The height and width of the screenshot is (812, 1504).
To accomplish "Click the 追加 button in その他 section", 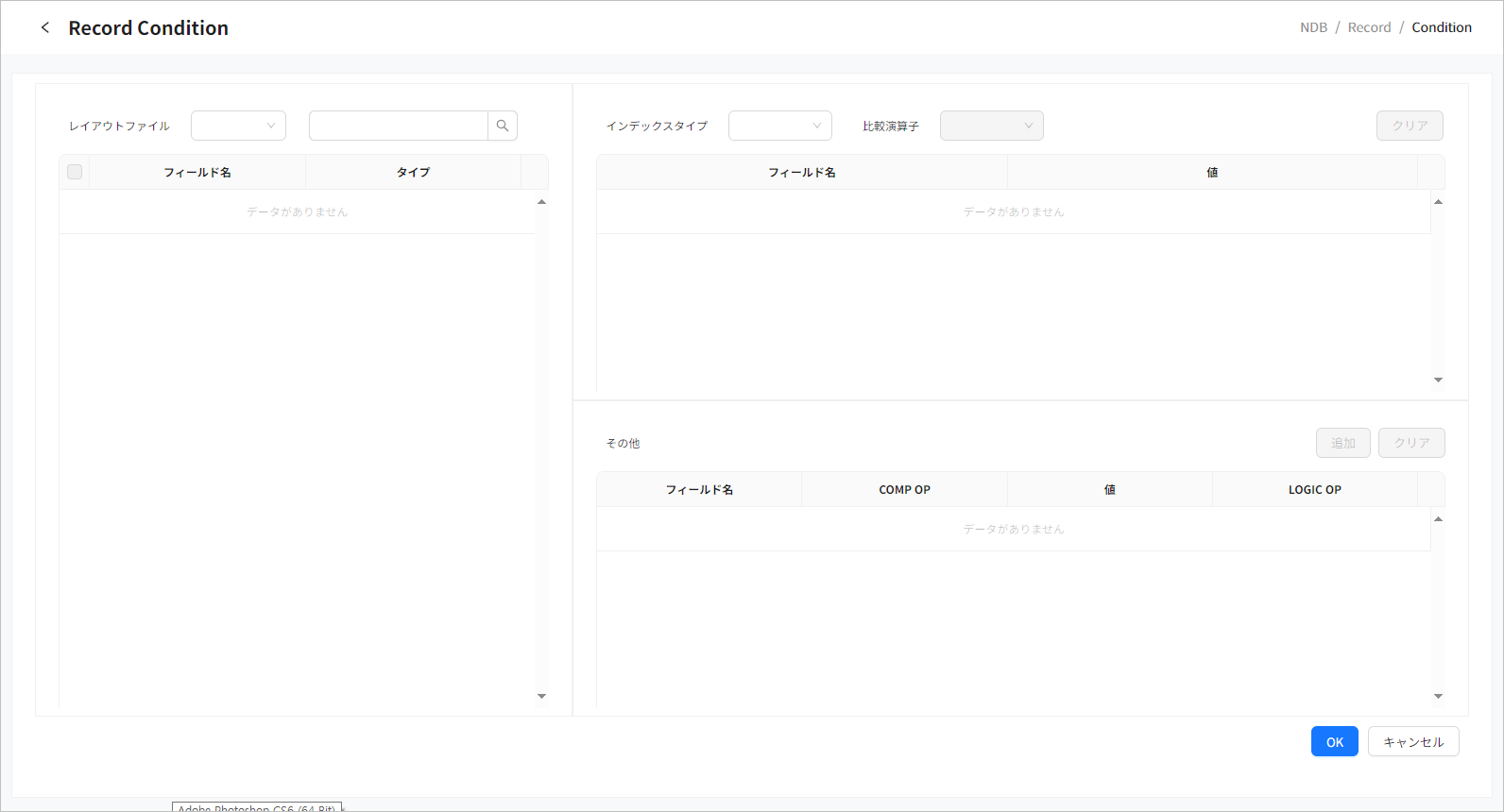I will coord(1342,443).
